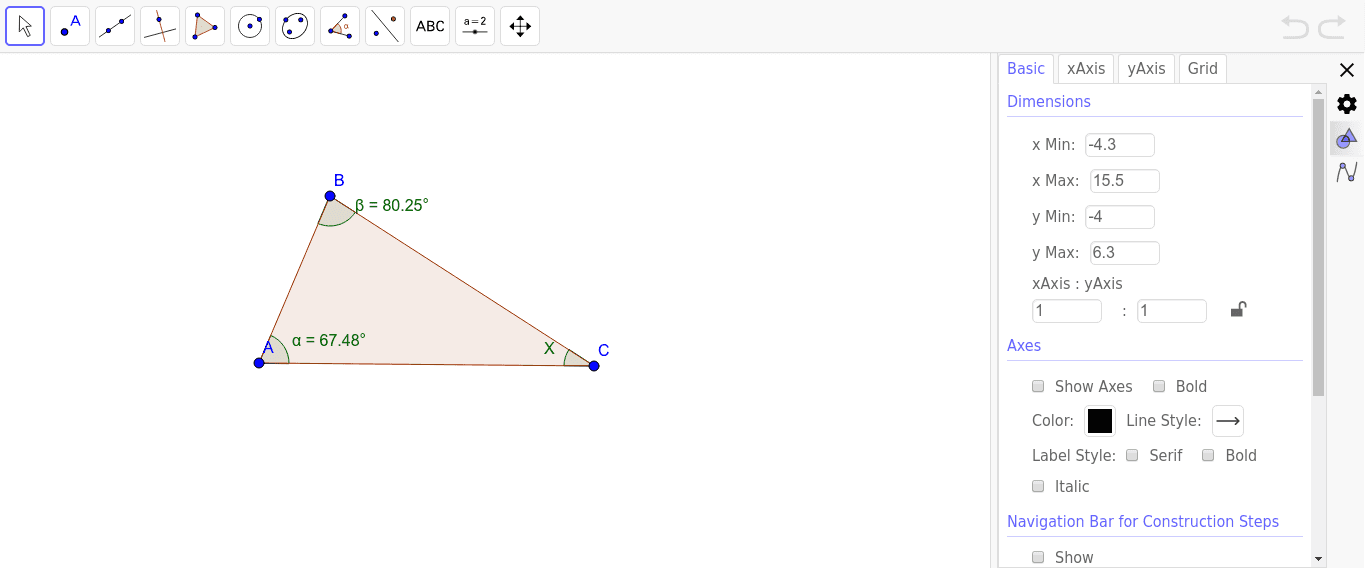1366x570 pixels.
Task: Switch to the xAxis tab
Action: 1086,69
